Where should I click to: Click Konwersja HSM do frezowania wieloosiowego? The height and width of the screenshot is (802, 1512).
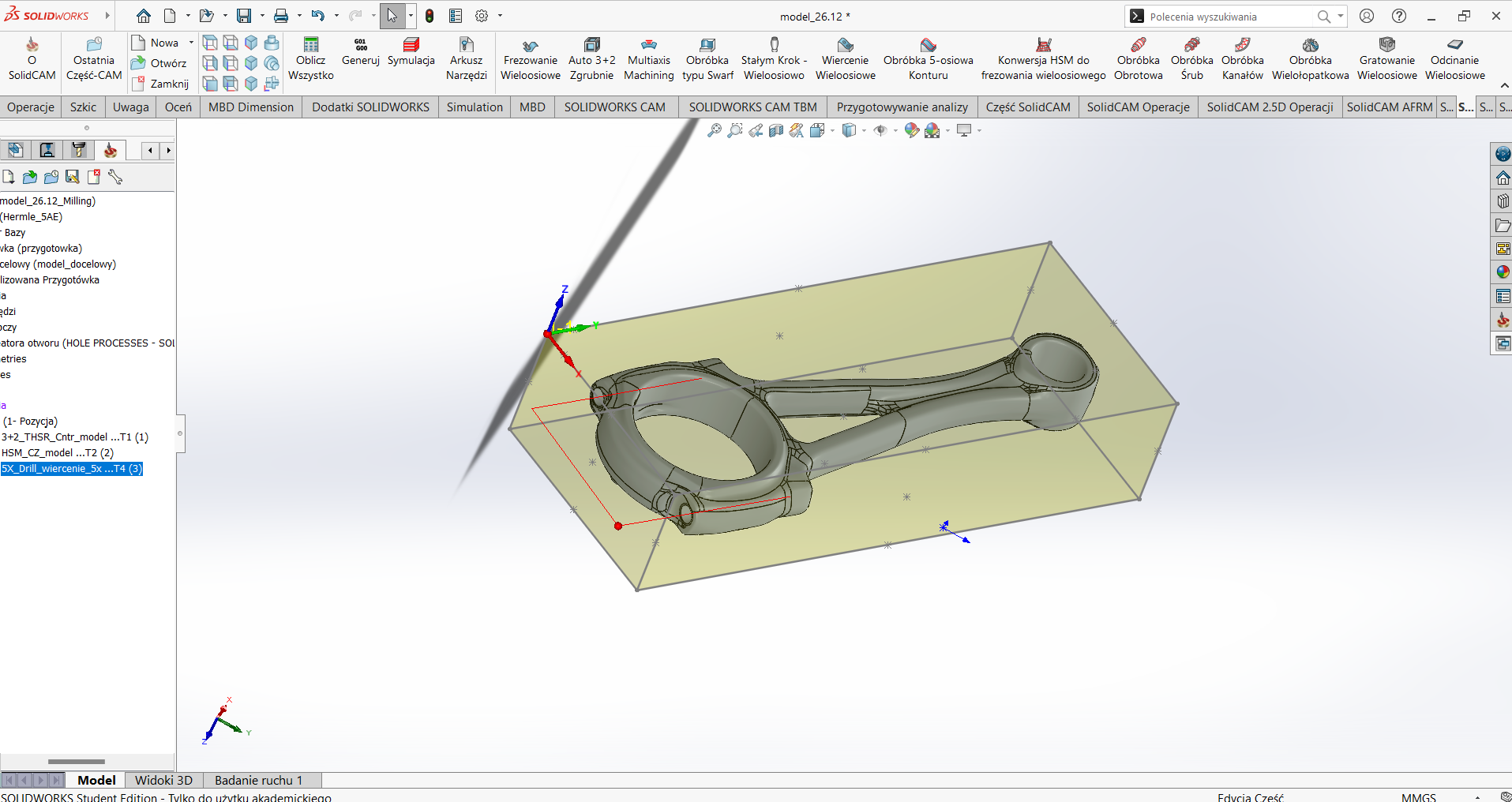pyautogui.click(x=1044, y=58)
